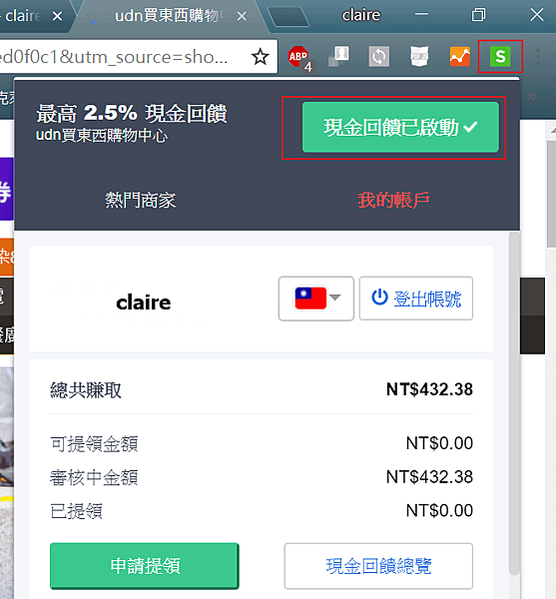This screenshot has height=599, width=556.
Task: Open the new tab button
Action: point(288,16)
